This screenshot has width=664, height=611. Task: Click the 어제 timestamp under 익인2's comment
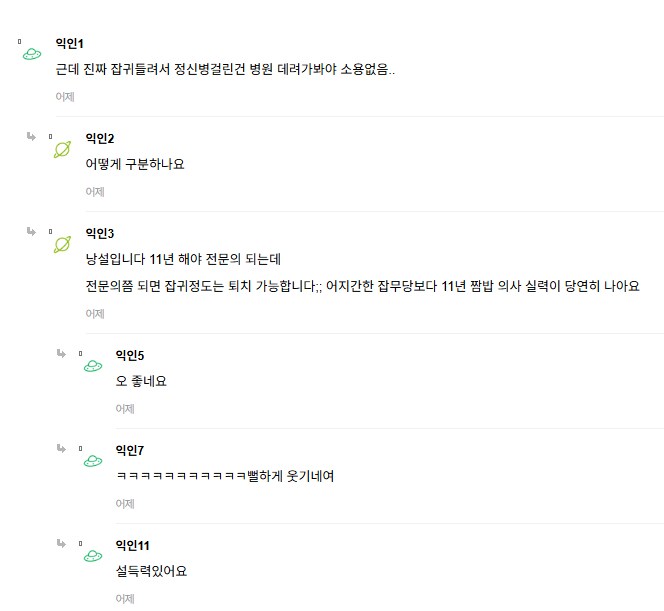95,192
